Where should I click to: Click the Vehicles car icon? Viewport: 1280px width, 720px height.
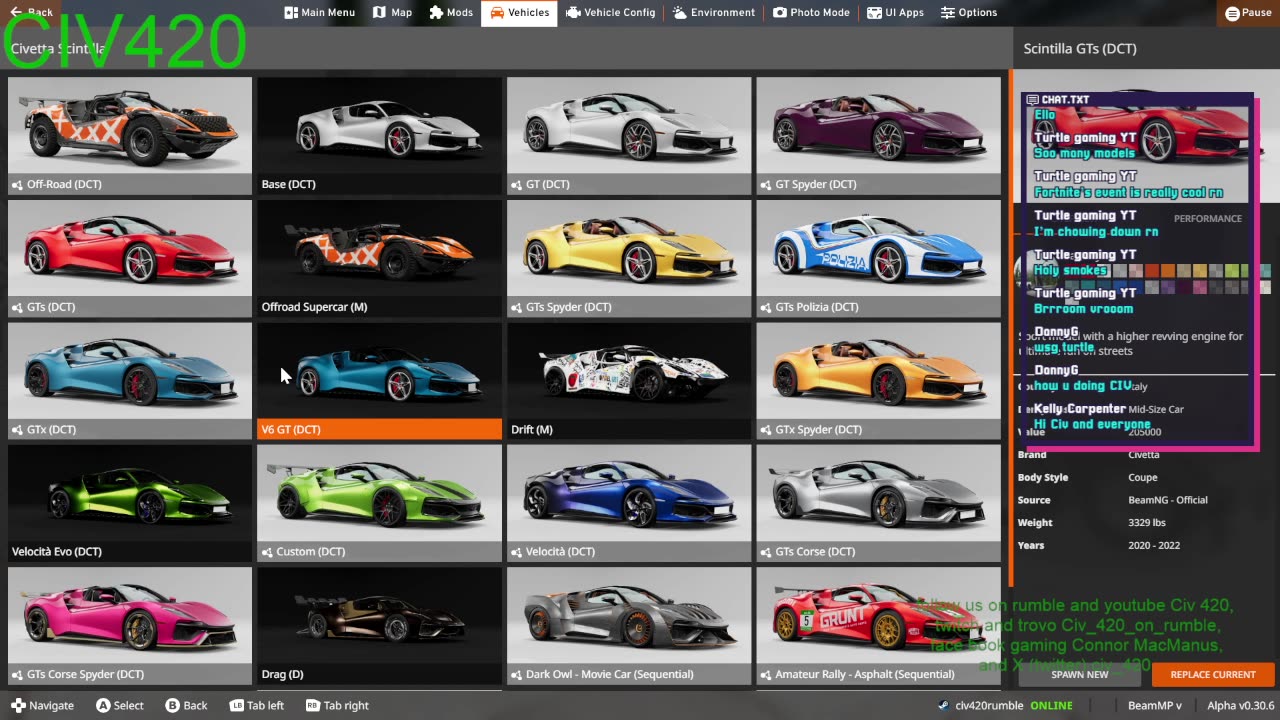(496, 13)
